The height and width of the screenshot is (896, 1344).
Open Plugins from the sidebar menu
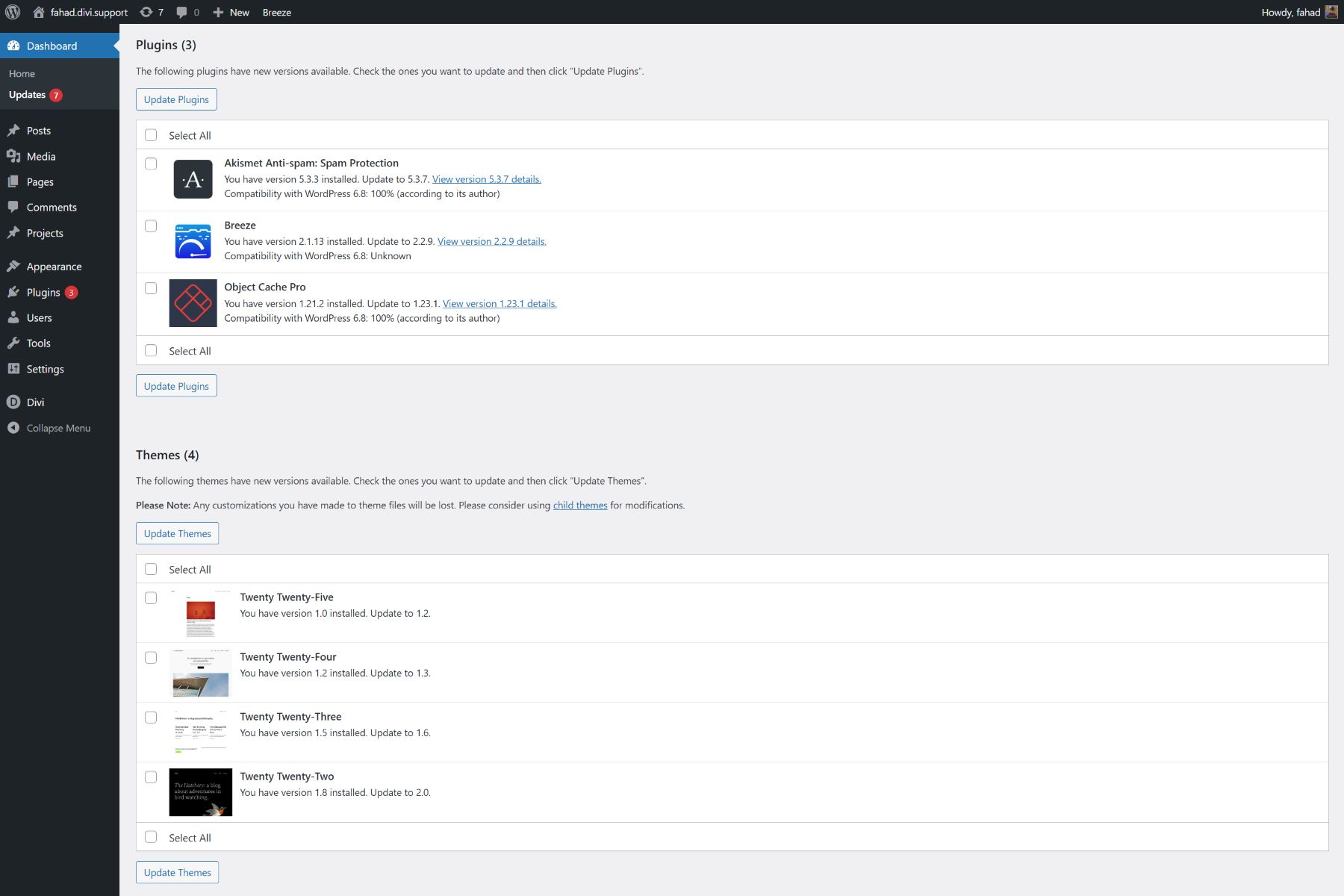(x=43, y=292)
